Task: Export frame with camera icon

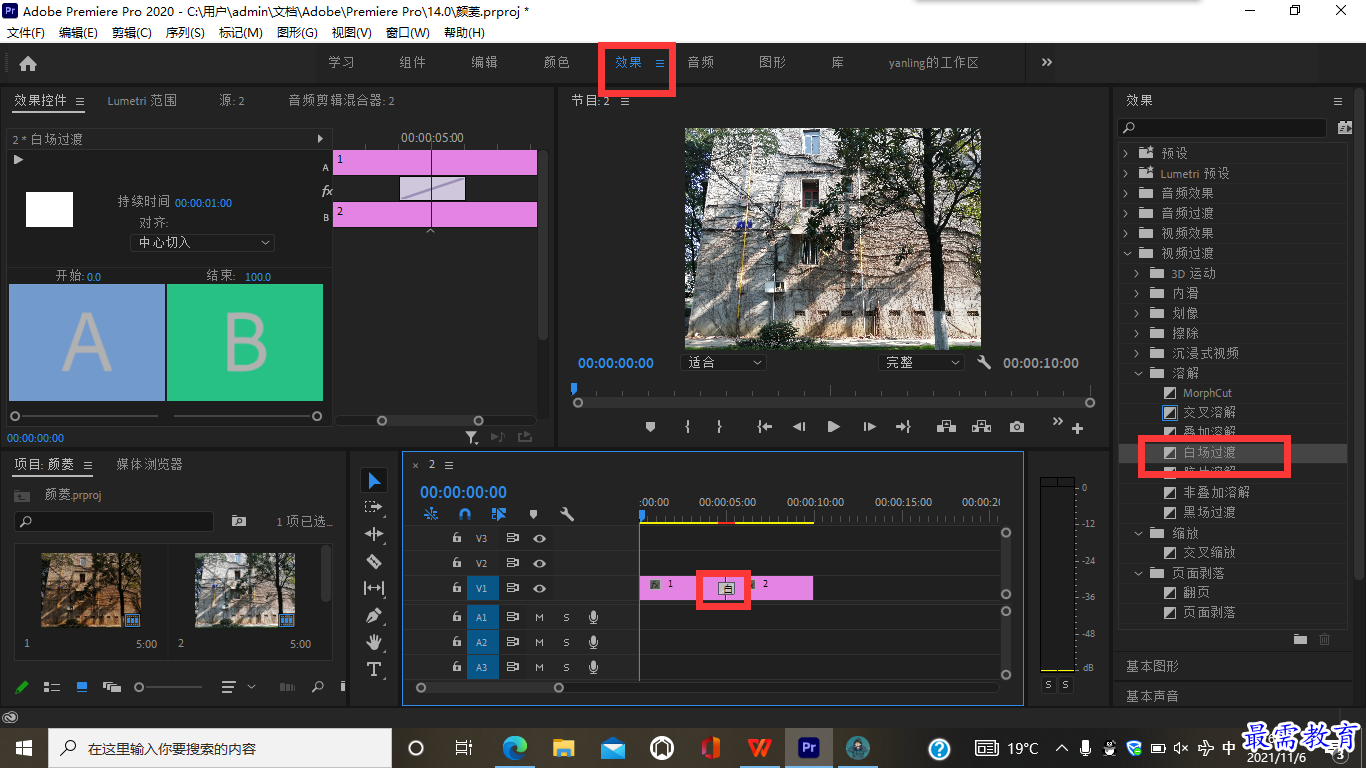Action: click(x=1017, y=427)
